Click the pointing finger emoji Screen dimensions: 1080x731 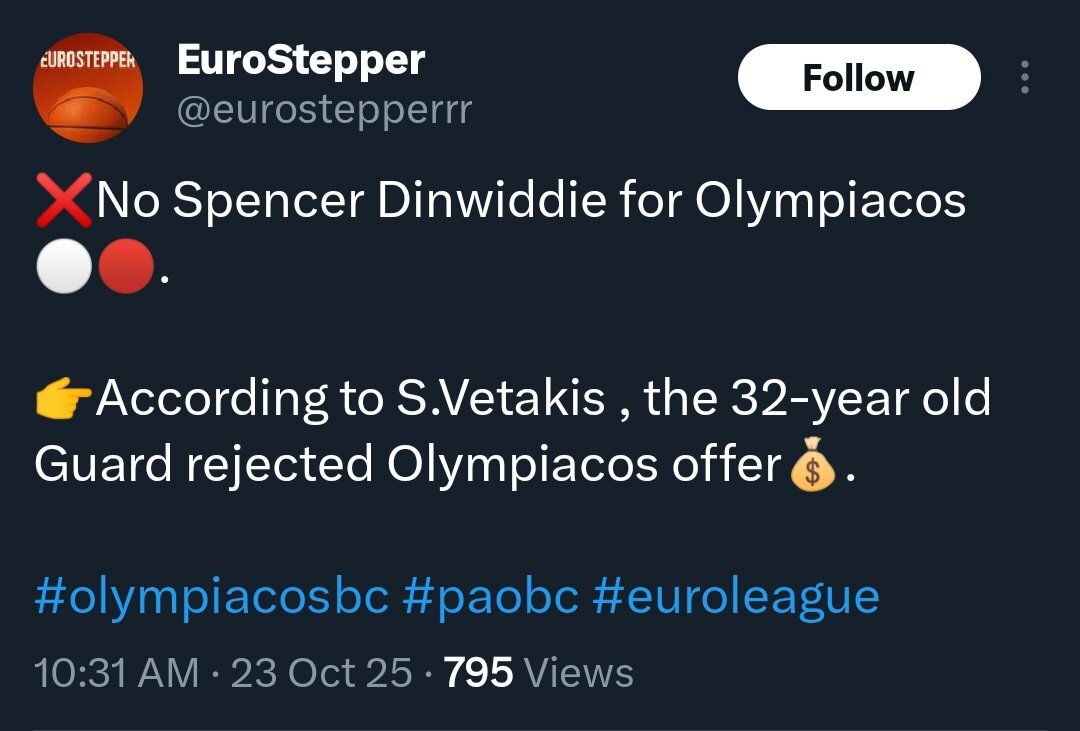[65, 400]
